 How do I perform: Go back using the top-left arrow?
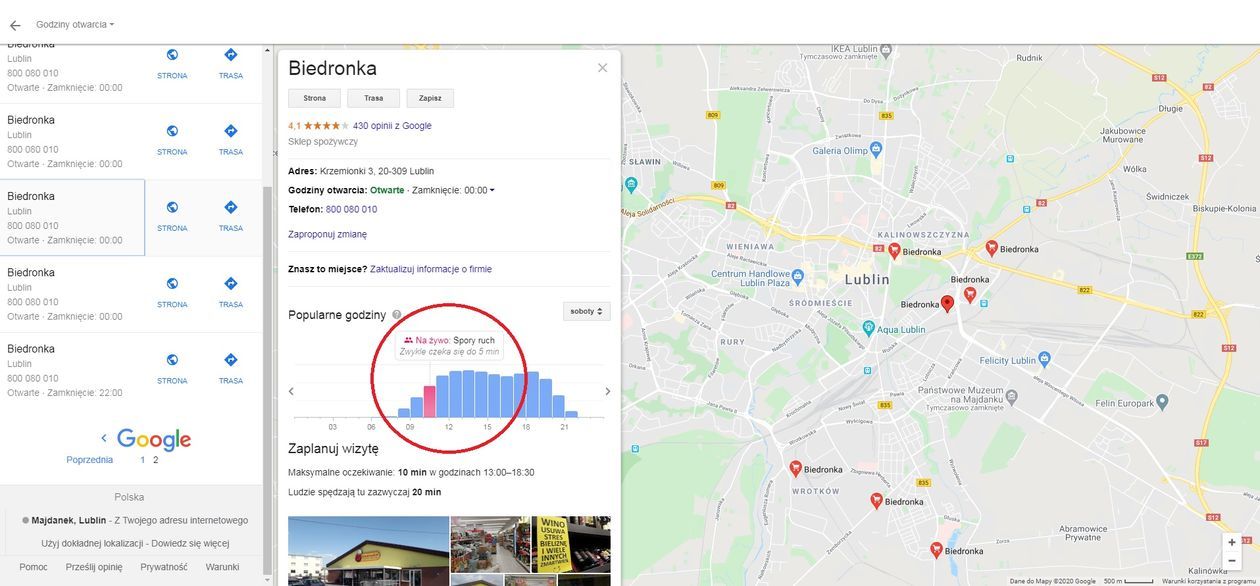point(15,25)
